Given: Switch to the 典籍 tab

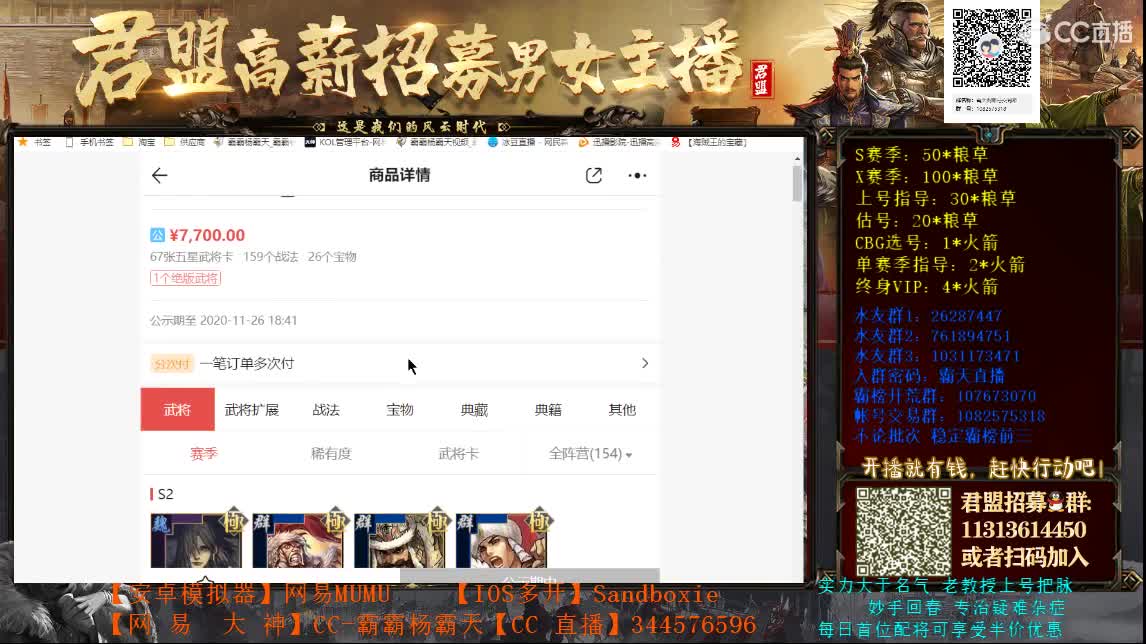Looking at the screenshot, I should (x=548, y=409).
